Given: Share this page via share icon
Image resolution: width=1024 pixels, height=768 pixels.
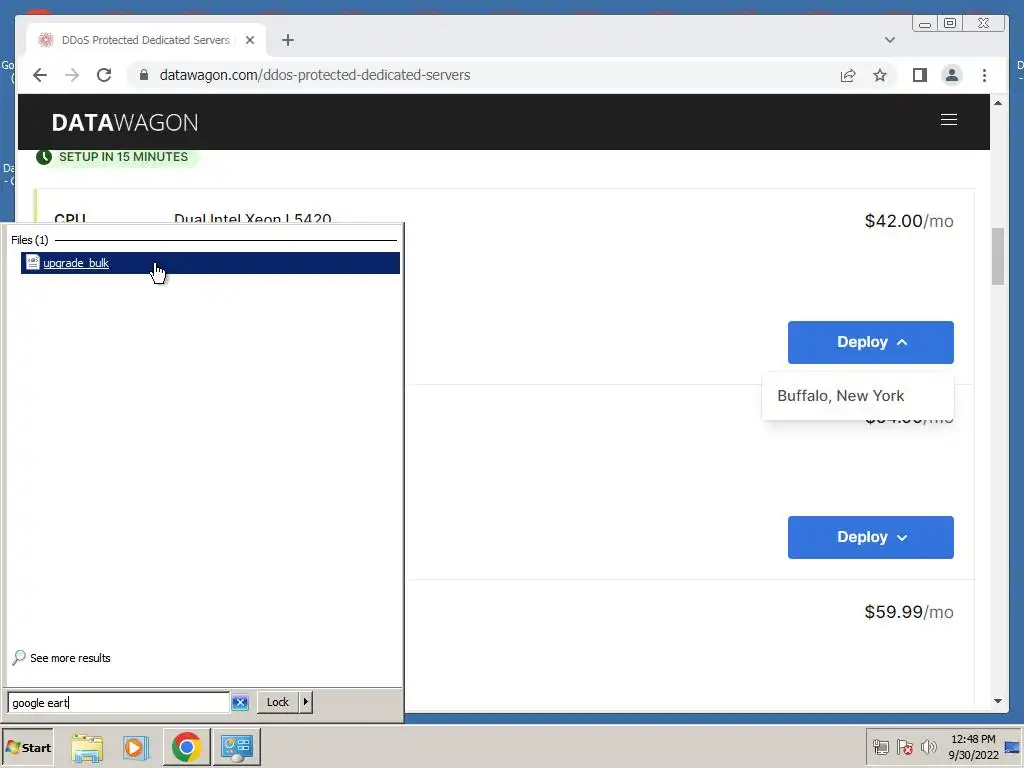Looking at the screenshot, I should tap(848, 75).
